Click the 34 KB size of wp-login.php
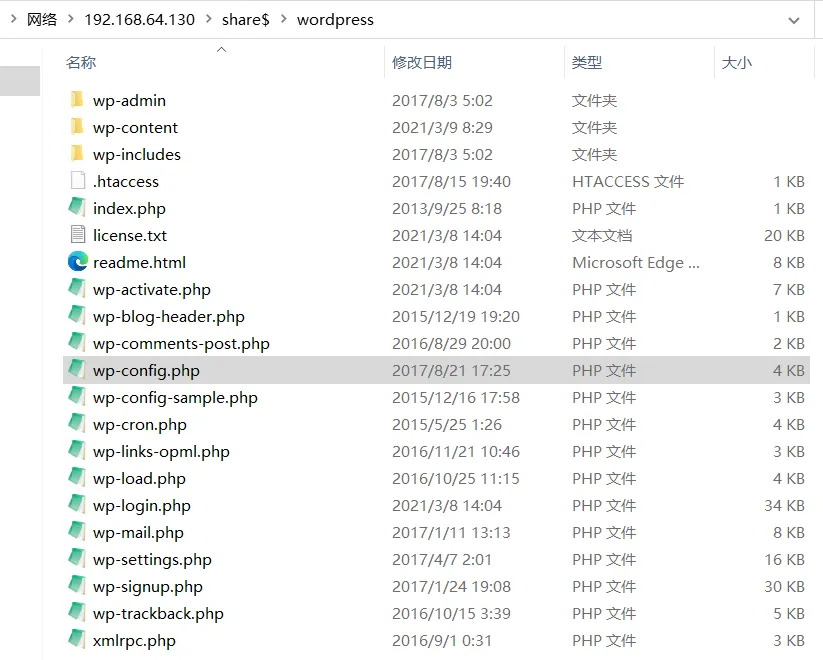823x660 pixels. pyautogui.click(x=784, y=506)
